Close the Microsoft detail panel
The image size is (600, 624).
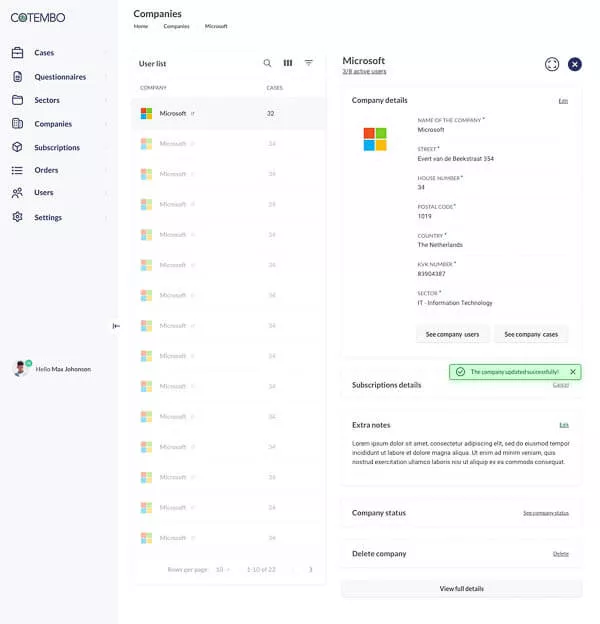(x=575, y=64)
